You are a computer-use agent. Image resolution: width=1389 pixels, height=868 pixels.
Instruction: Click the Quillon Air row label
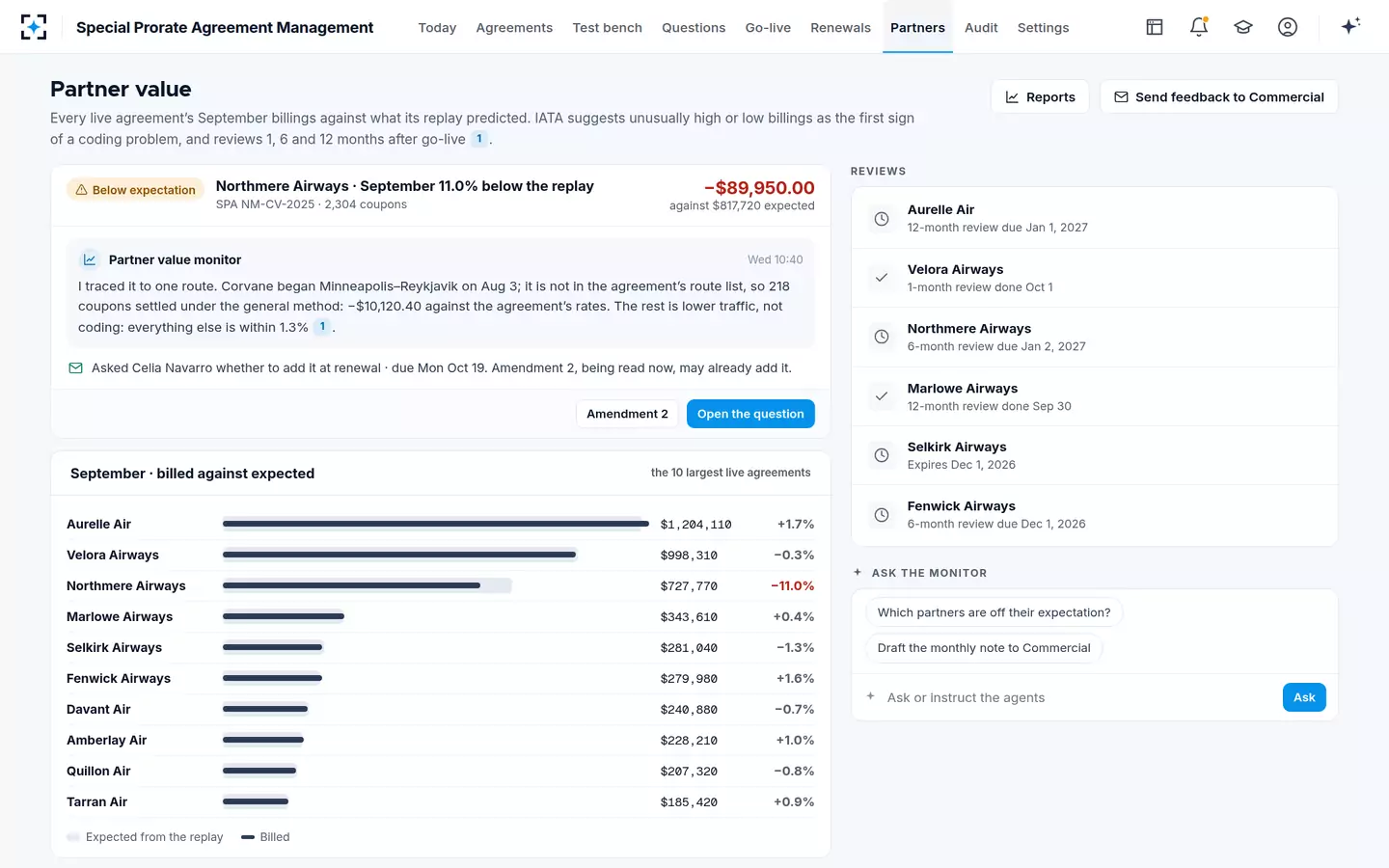point(98,771)
